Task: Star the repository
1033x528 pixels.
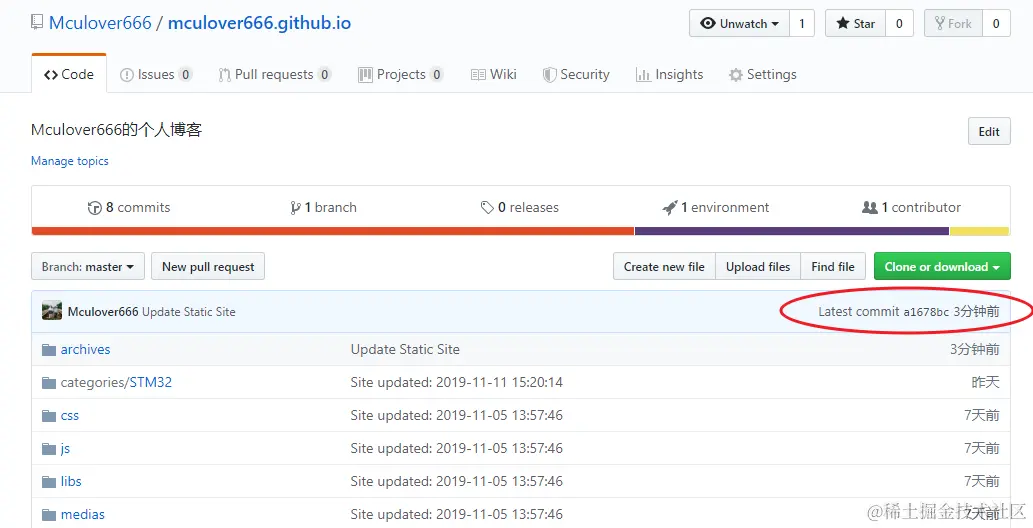Action: point(855,23)
